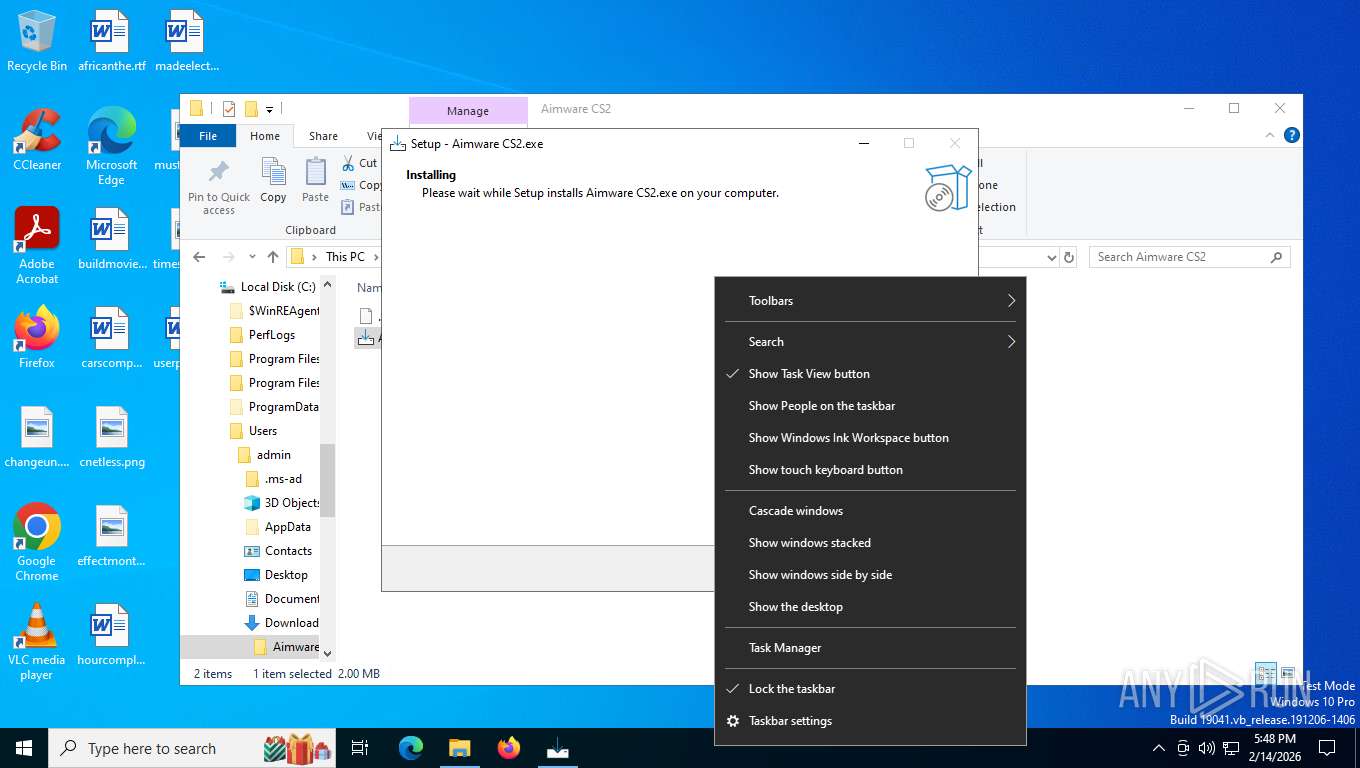
Task: Open Task Manager from context menu
Action: 870,648
